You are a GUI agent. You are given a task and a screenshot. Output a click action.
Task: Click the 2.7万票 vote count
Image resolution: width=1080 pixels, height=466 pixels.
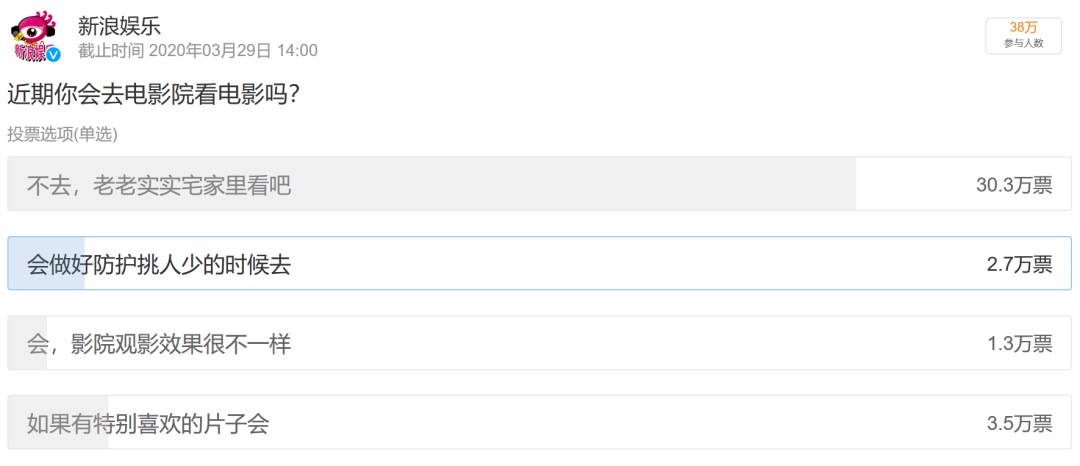pyautogui.click(x=1019, y=265)
